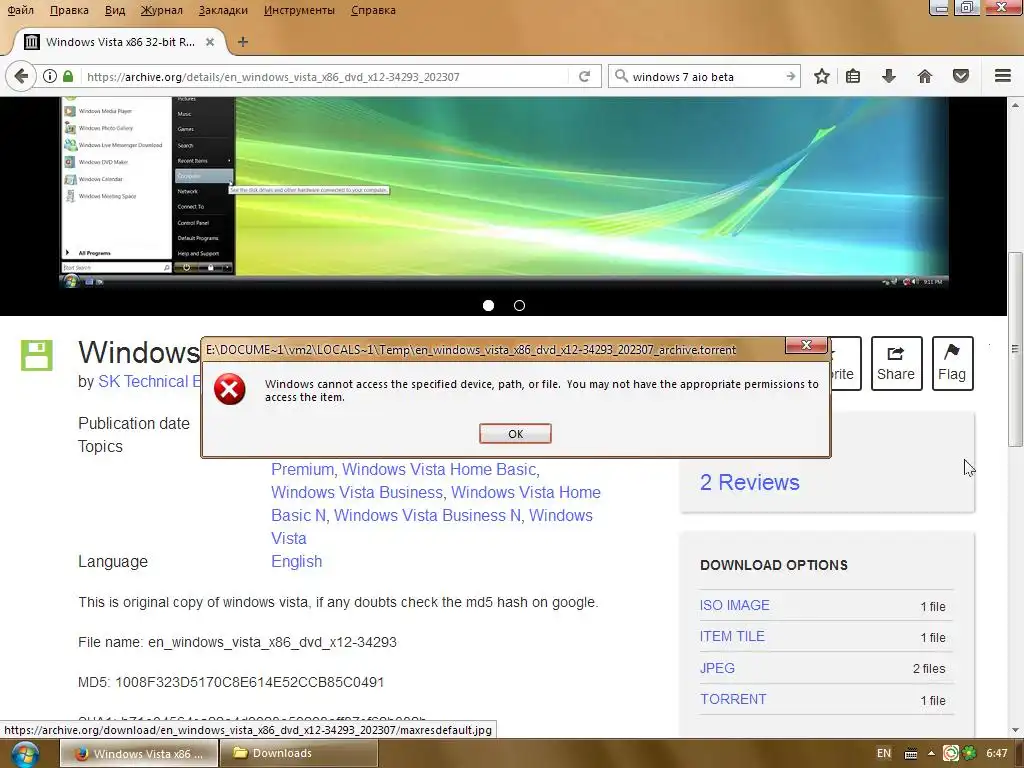This screenshot has width=1024, height=768.
Task: Open the Windows Vista Business topic link
Action: [x=357, y=492]
